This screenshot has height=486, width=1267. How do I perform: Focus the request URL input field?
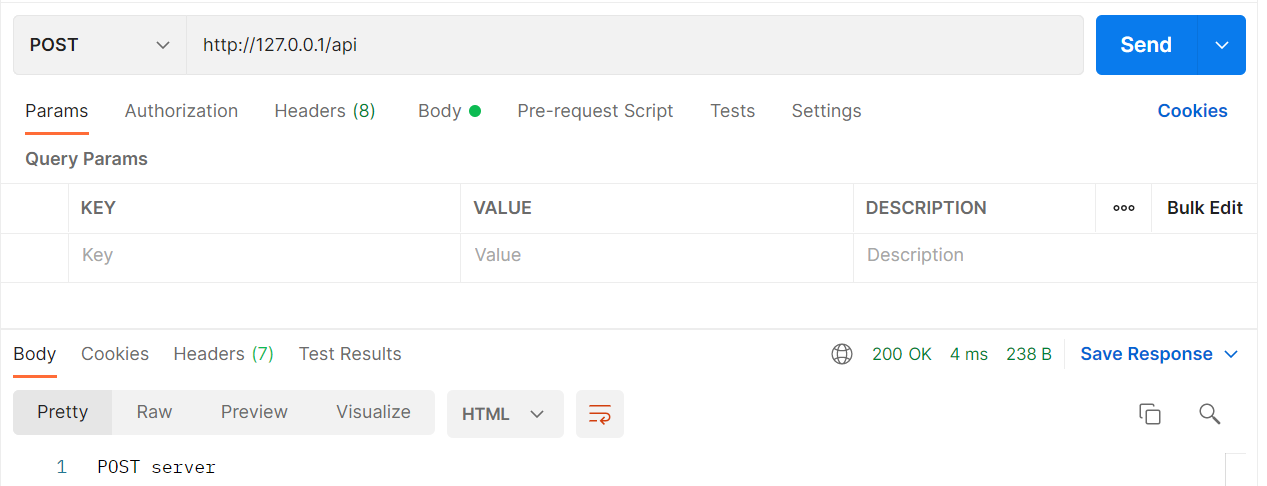point(635,45)
